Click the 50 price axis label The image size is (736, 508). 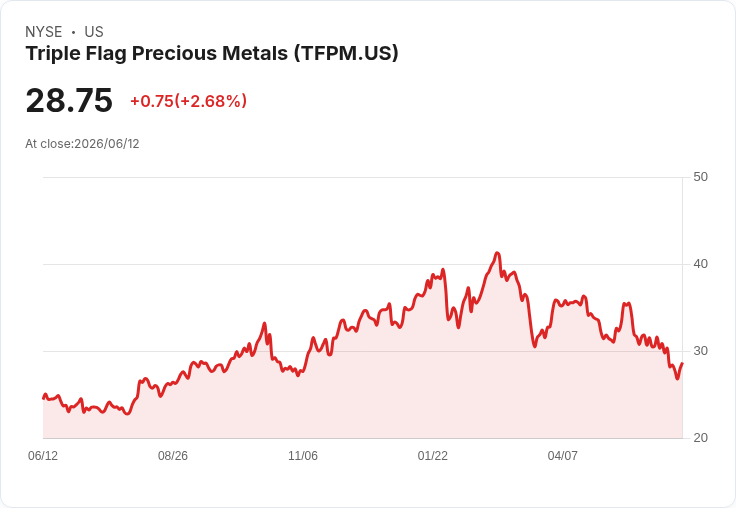click(700, 177)
